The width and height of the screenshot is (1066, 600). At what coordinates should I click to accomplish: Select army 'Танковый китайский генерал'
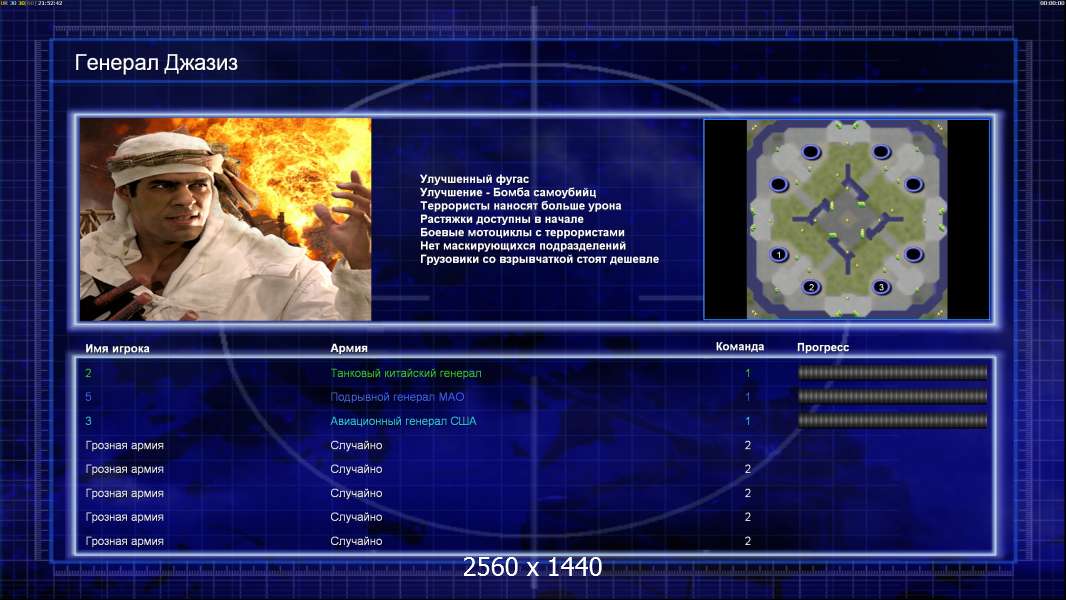point(406,373)
